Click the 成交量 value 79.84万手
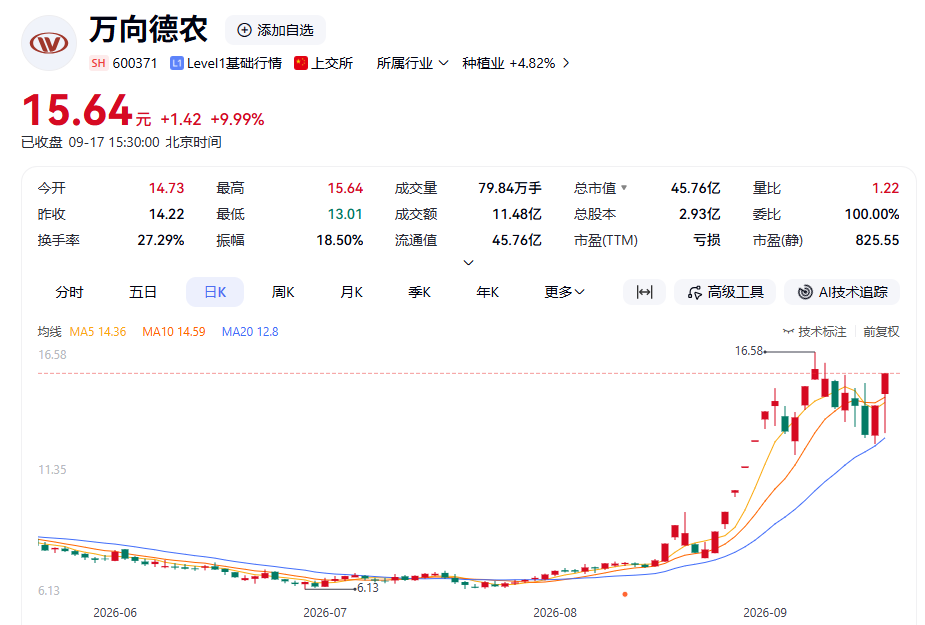The width and height of the screenshot is (925, 625). 510,188
